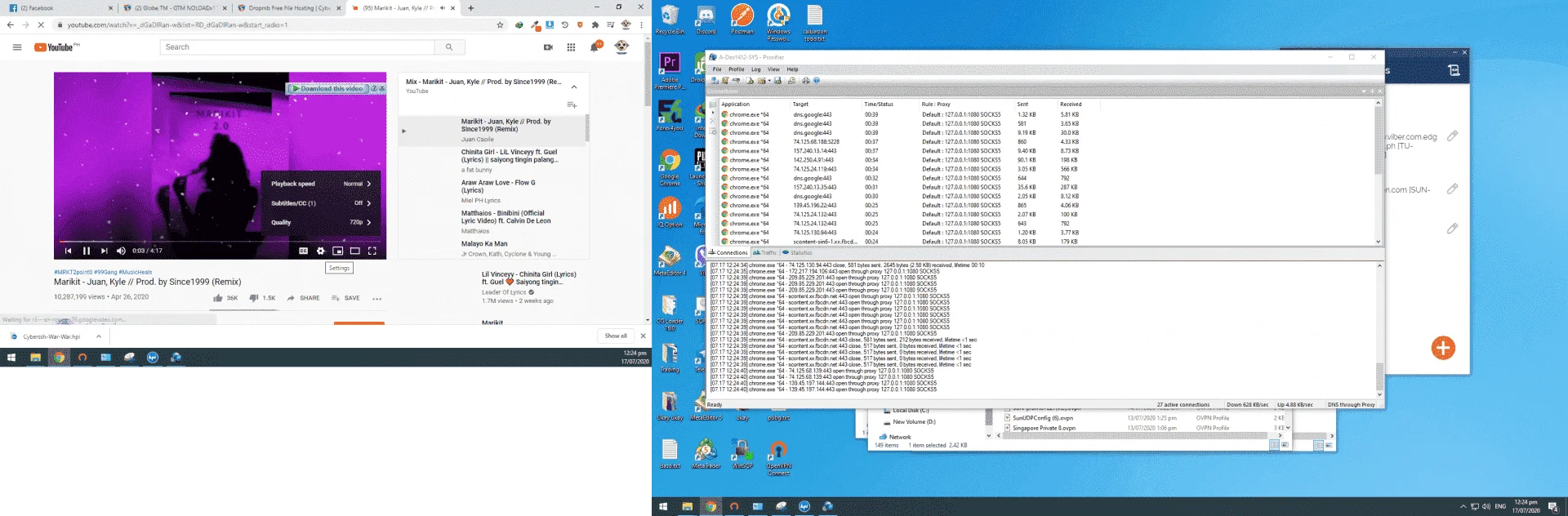Open Proxifier Help menu
The width and height of the screenshot is (1568, 516).
click(792, 69)
